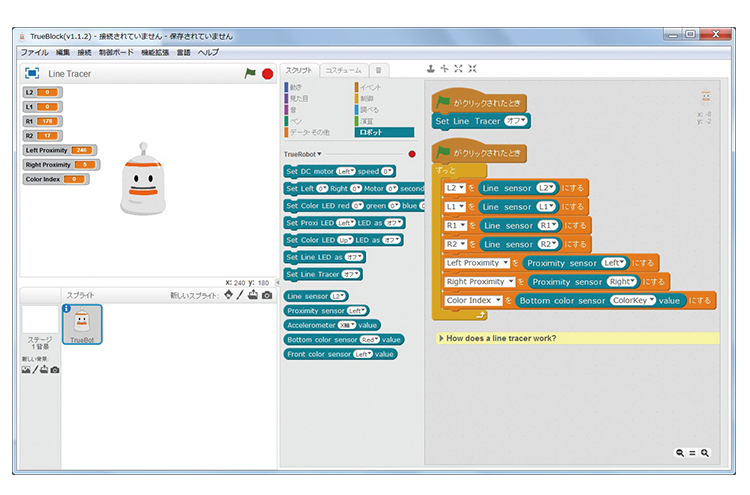Choose backdrop from library icon
The width and height of the screenshot is (750, 495).
click(26, 370)
